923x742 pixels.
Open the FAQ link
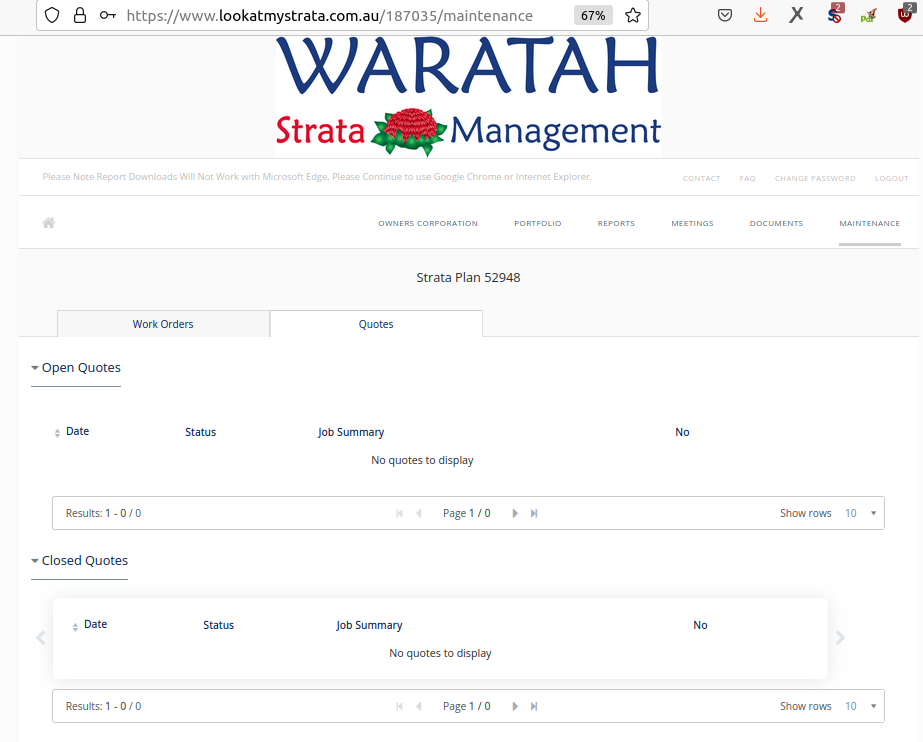[748, 178]
